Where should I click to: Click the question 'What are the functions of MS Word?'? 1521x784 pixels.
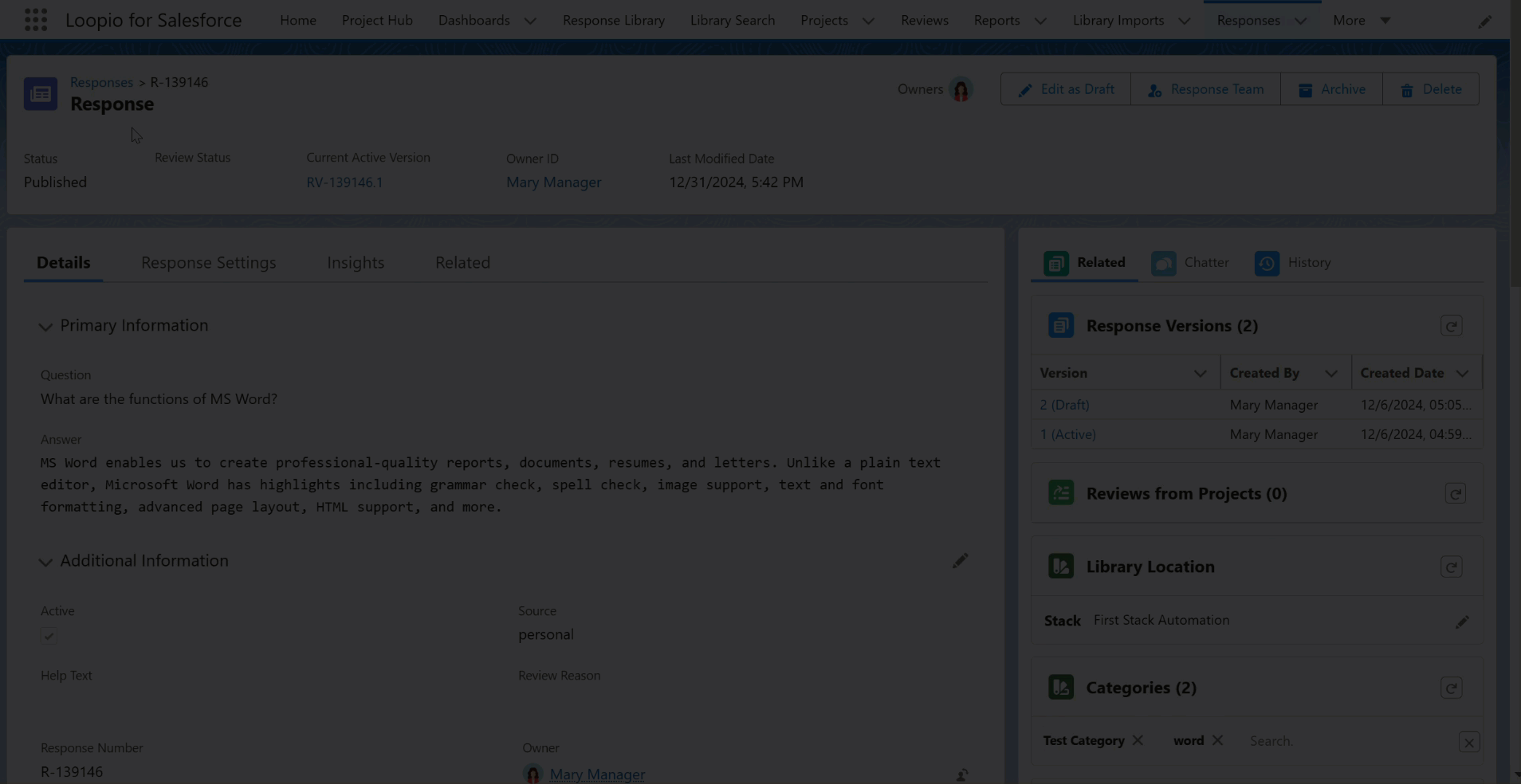(x=159, y=399)
